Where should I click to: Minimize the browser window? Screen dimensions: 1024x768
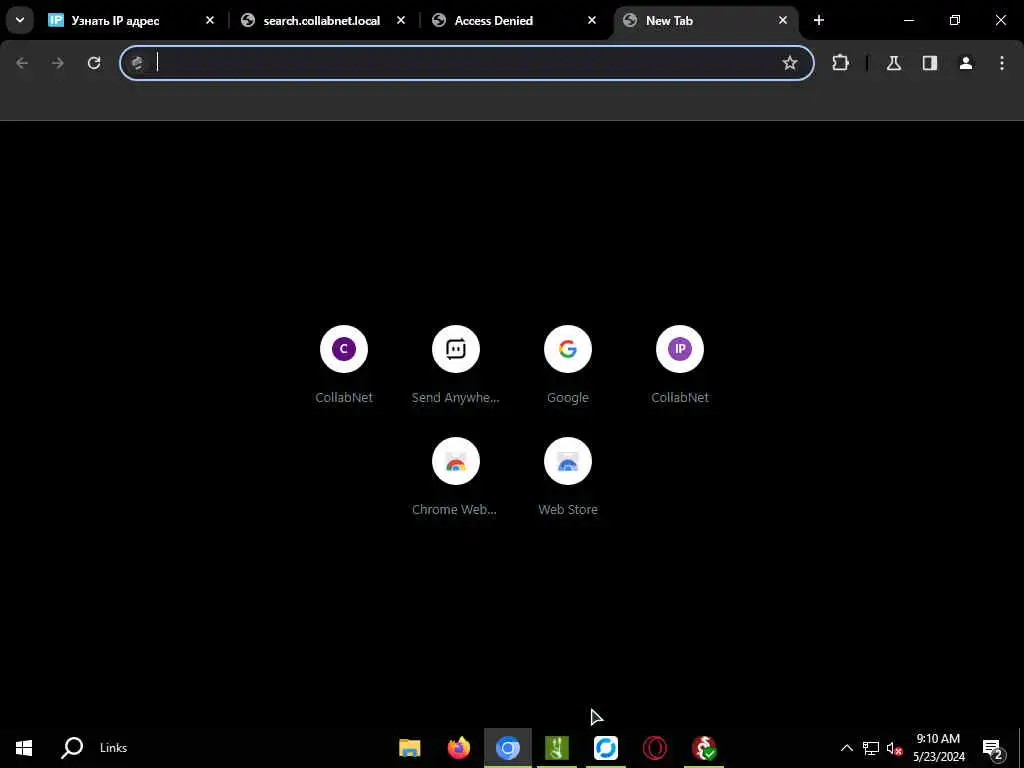pyautogui.click(x=908, y=21)
